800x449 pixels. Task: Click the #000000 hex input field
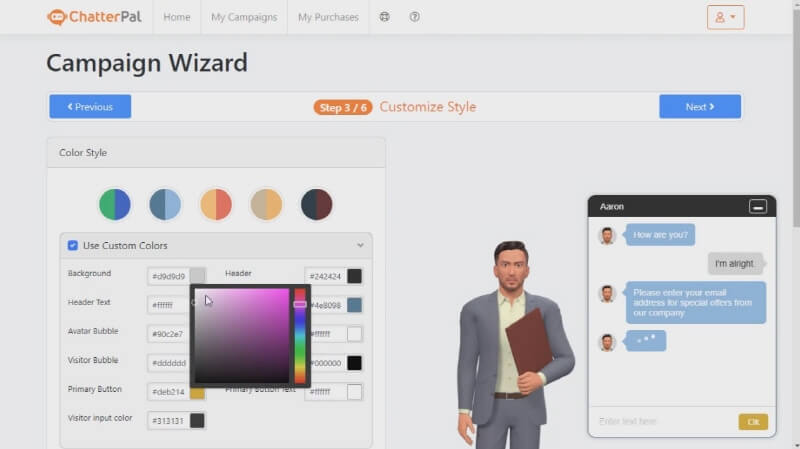[x=328, y=363]
